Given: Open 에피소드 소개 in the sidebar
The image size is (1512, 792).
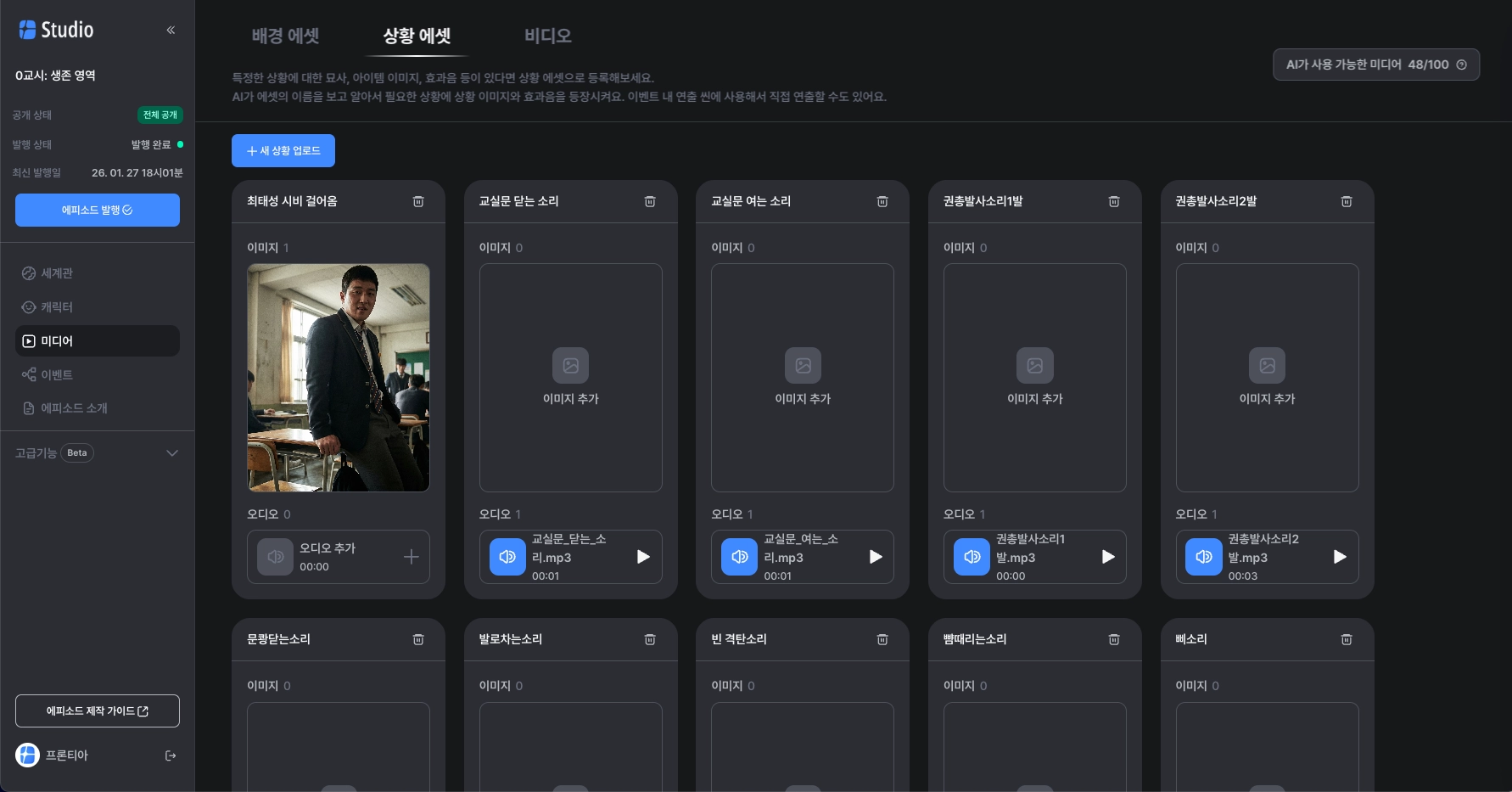Looking at the screenshot, I should 98,408.
